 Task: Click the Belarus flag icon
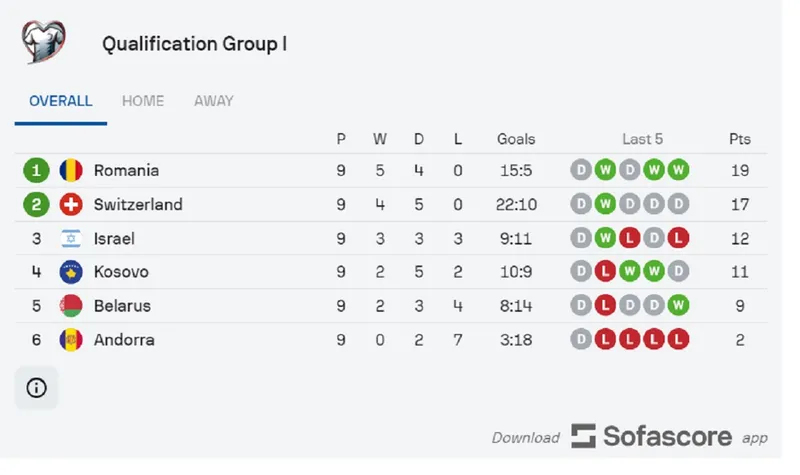[71, 306]
